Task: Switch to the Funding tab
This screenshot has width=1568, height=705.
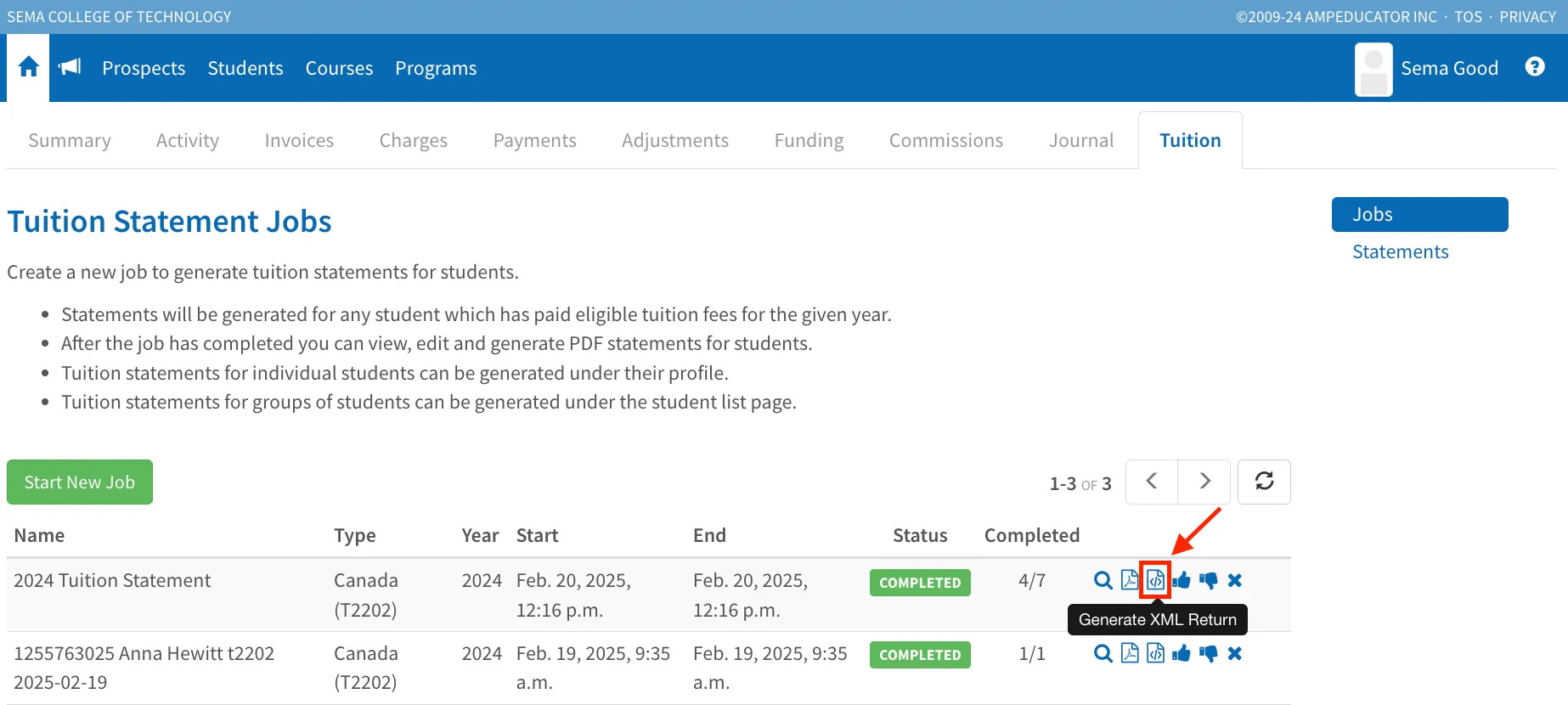Action: 809,140
